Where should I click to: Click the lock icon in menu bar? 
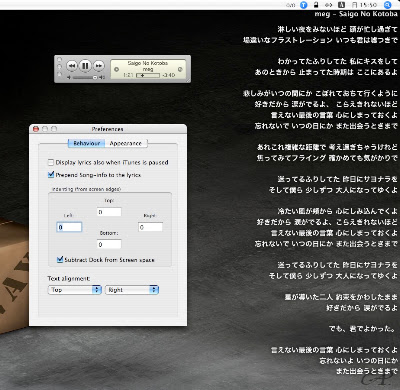tap(316, 5)
